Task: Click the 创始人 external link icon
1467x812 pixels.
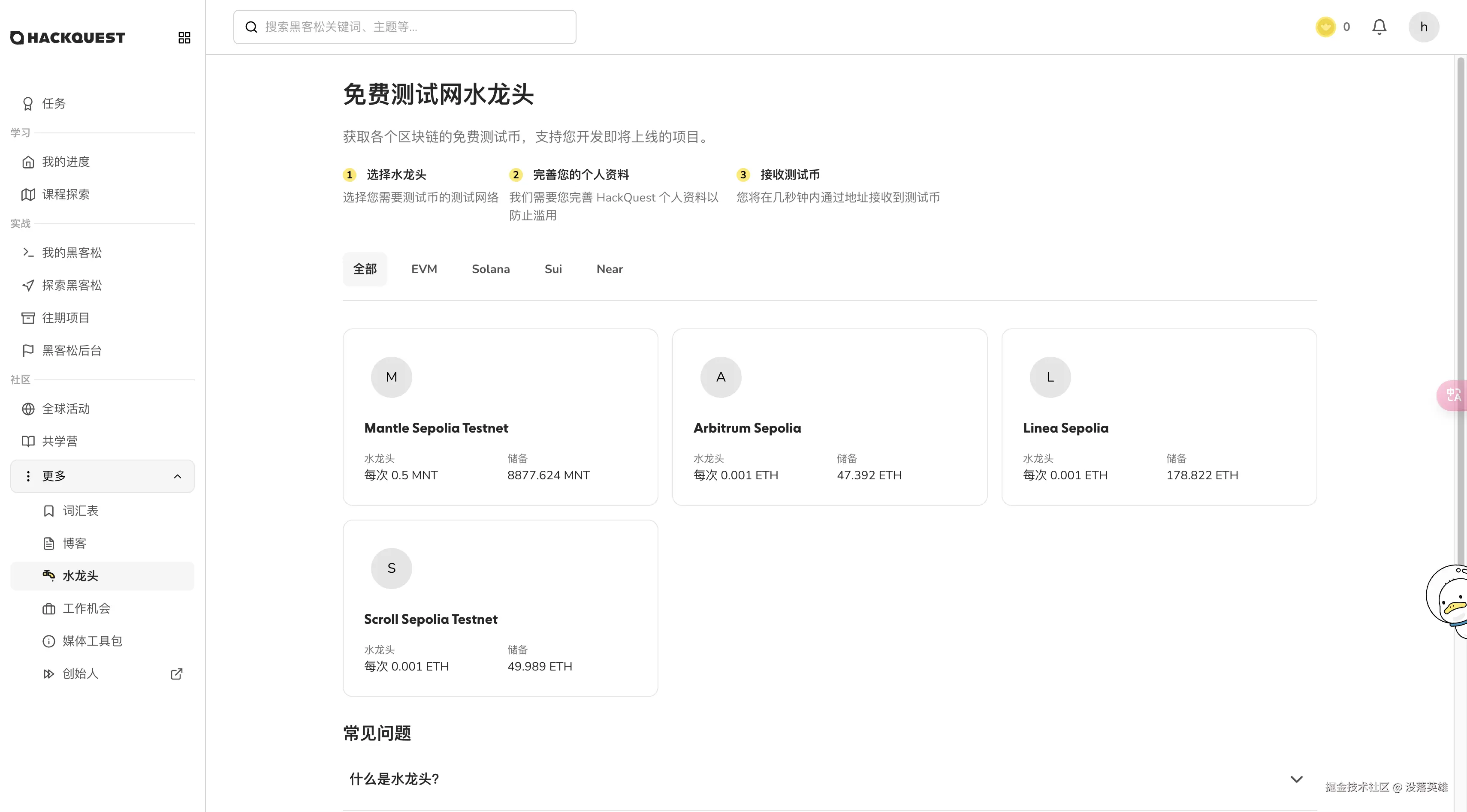Action: [x=177, y=674]
